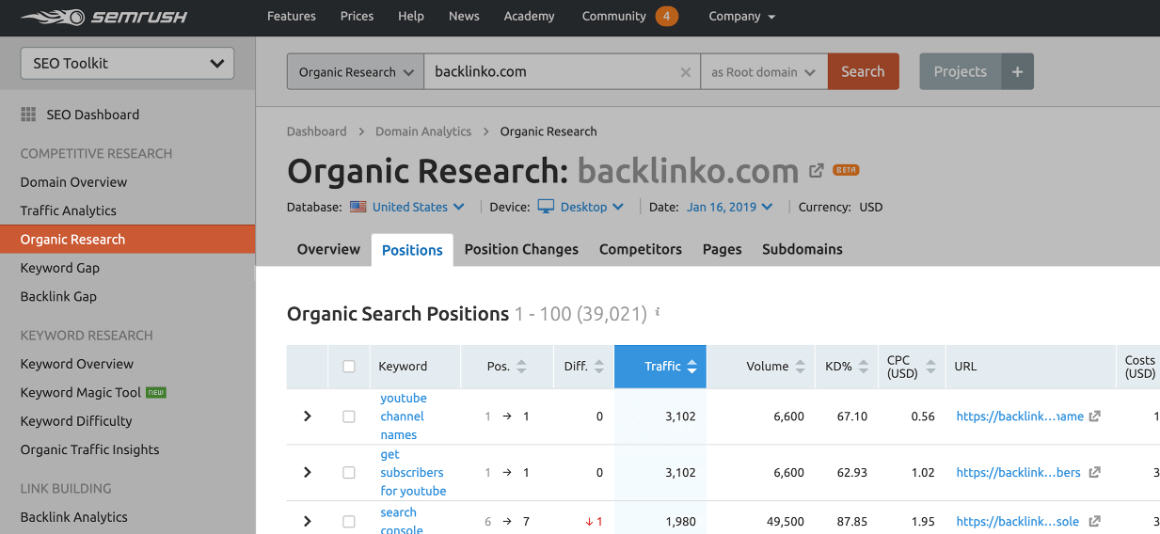The width and height of the screenshot is (1160, 534).
Task: Expand the search console row
Action: [307, 521]
